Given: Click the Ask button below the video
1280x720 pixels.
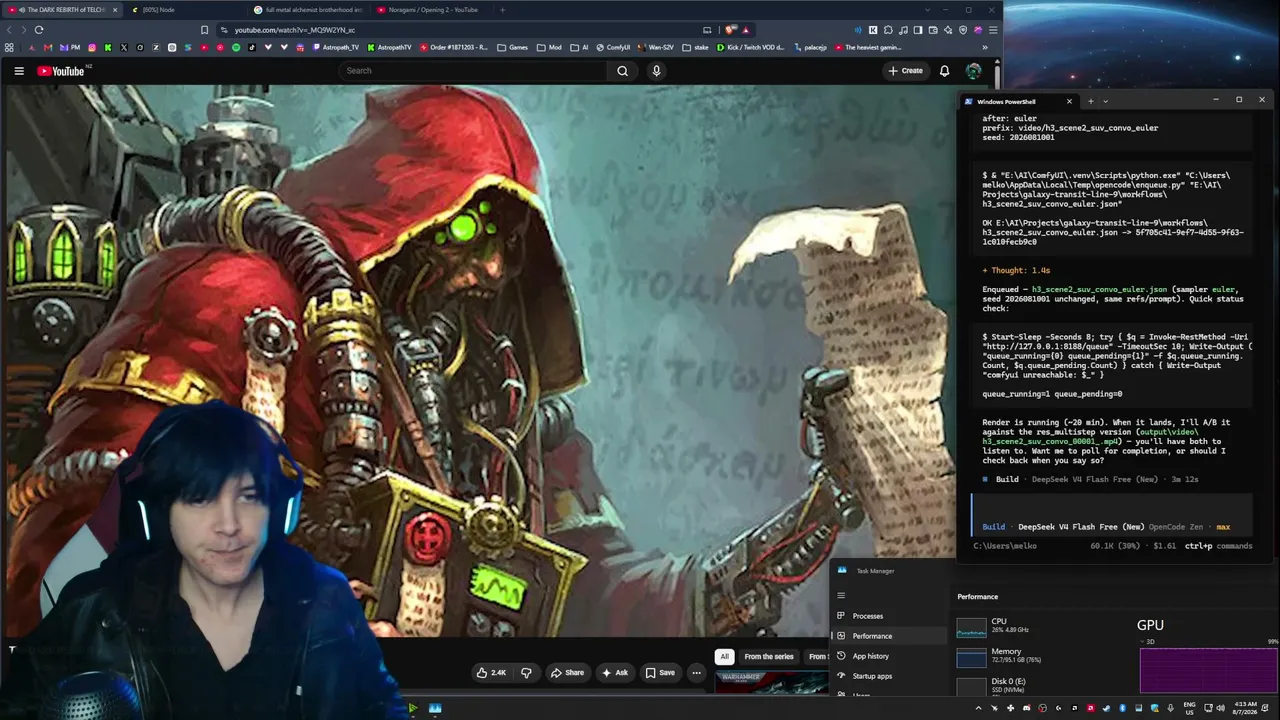Looking at the screenshot, I should tap(615, 673).
